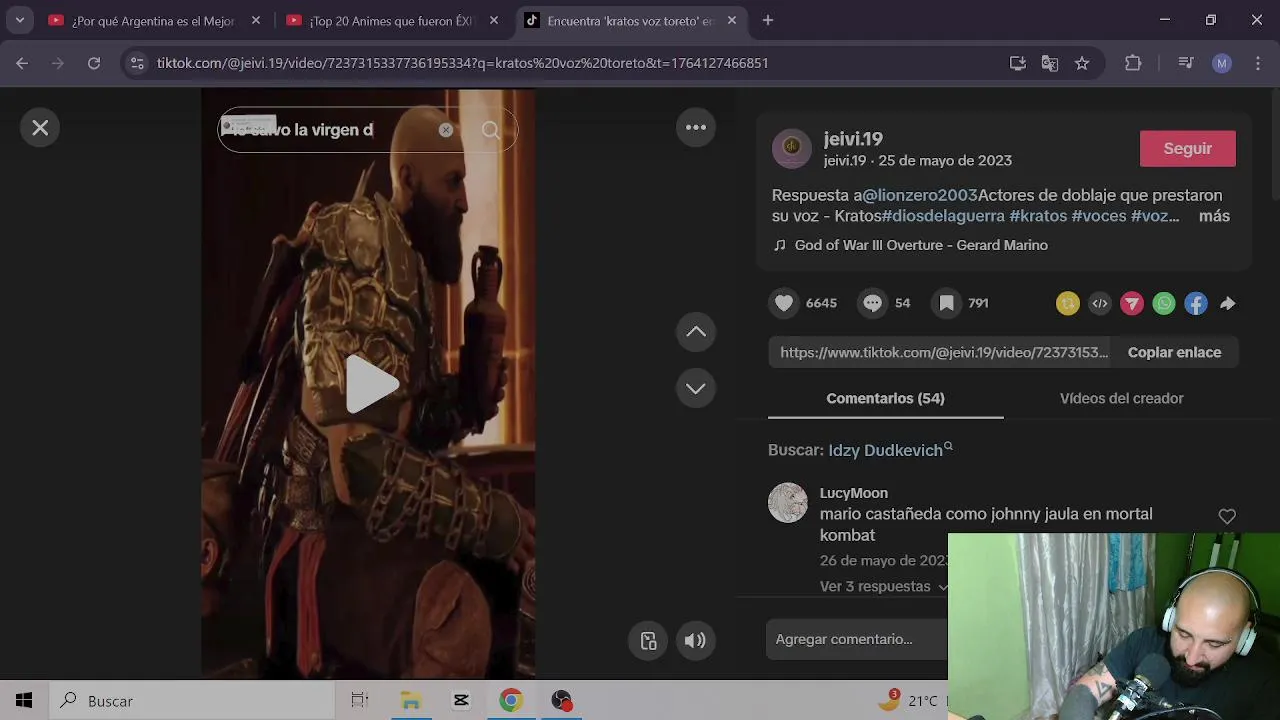Open Chrome extensions puzzle icon
This screenshot has width=1280, height=720.
coord(1133,63)
